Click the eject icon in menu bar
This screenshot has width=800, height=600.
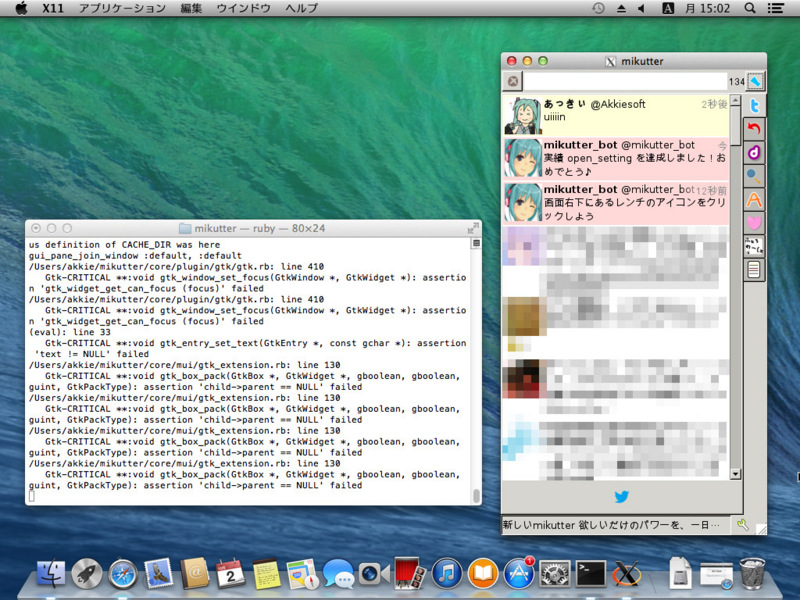[621, 8]
